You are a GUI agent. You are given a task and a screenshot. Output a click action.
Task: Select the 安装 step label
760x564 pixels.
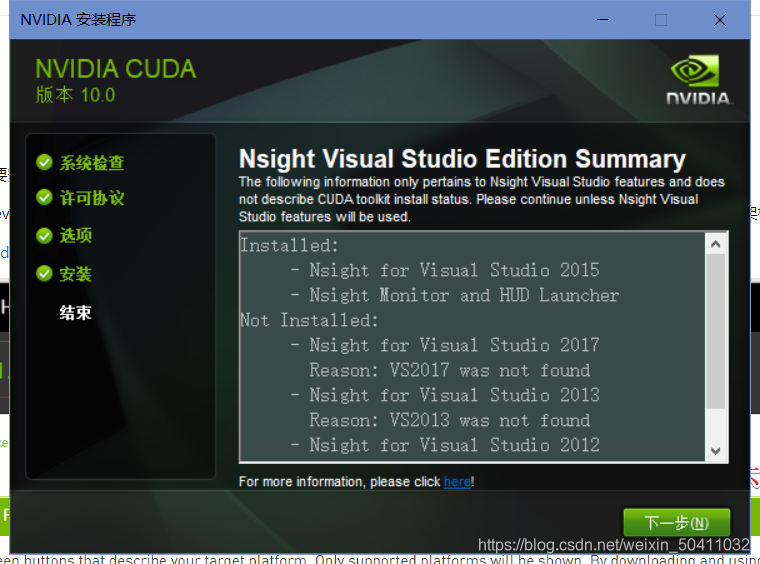coord(76,274)
